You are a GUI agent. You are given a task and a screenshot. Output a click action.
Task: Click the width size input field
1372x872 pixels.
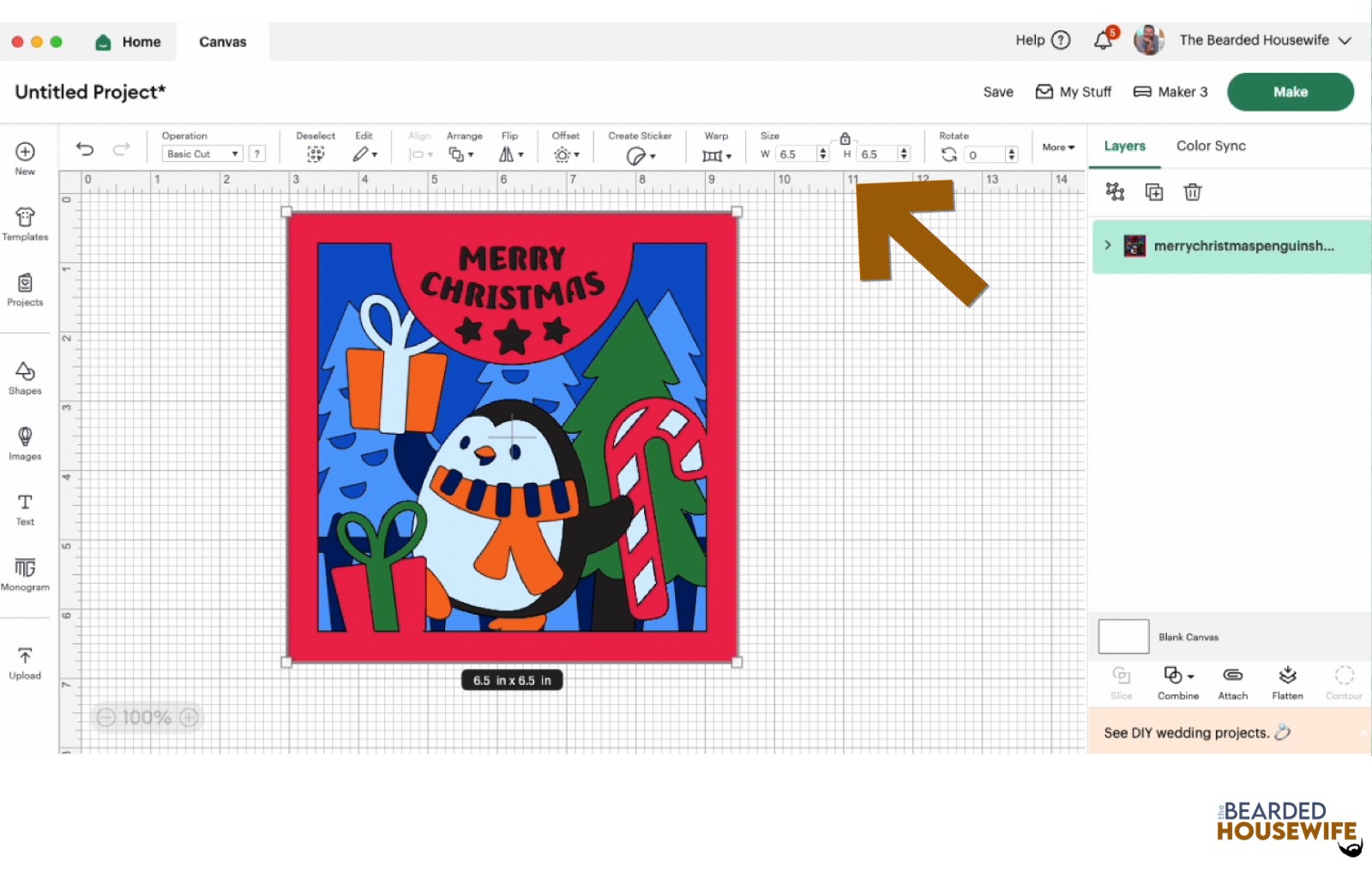tap(797, 154)
